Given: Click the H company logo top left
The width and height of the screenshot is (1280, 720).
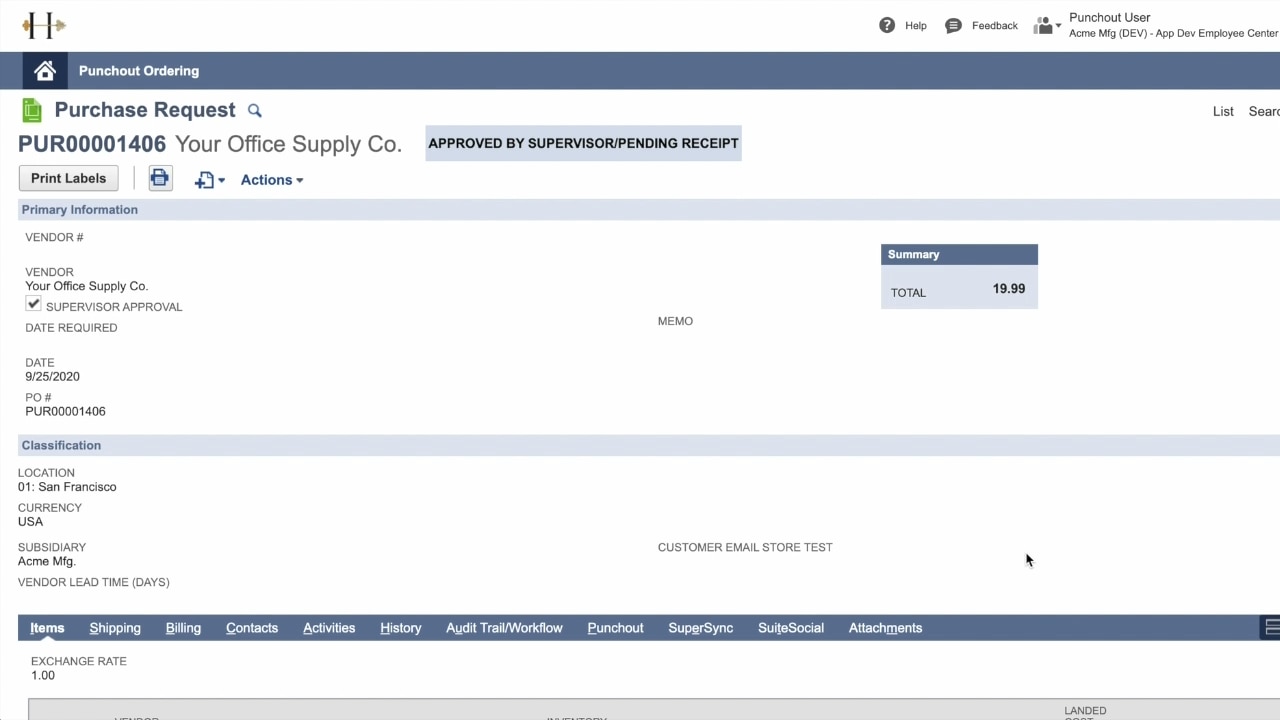Looking at the screenshot, I should [x=42, y=25].
